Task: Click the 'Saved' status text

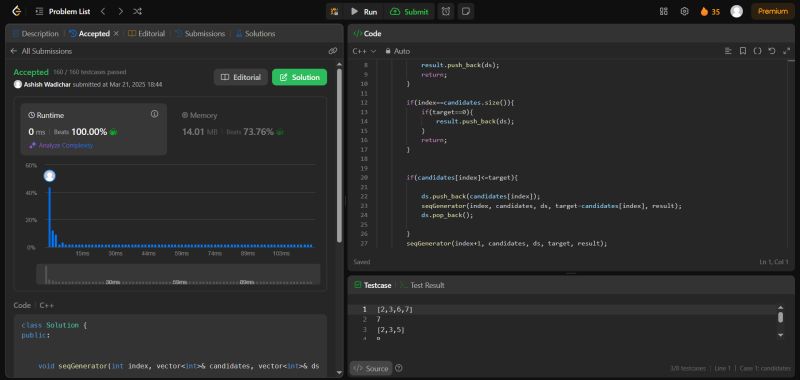Action: (362, 262)
